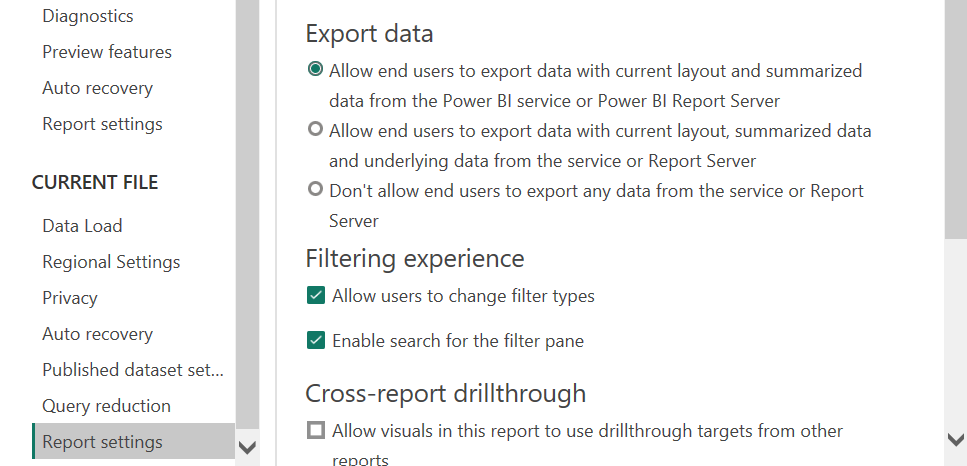
Task: Open Published dataset settings page
Action: pyautogui.click(x=133, y=370)
